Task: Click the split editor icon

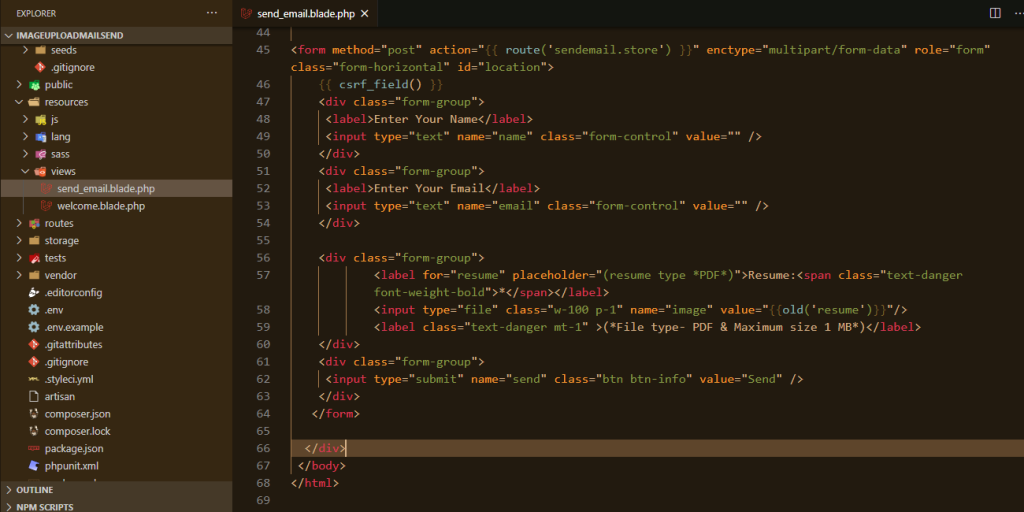Action: pyautogui.click(x=994, y=13)
